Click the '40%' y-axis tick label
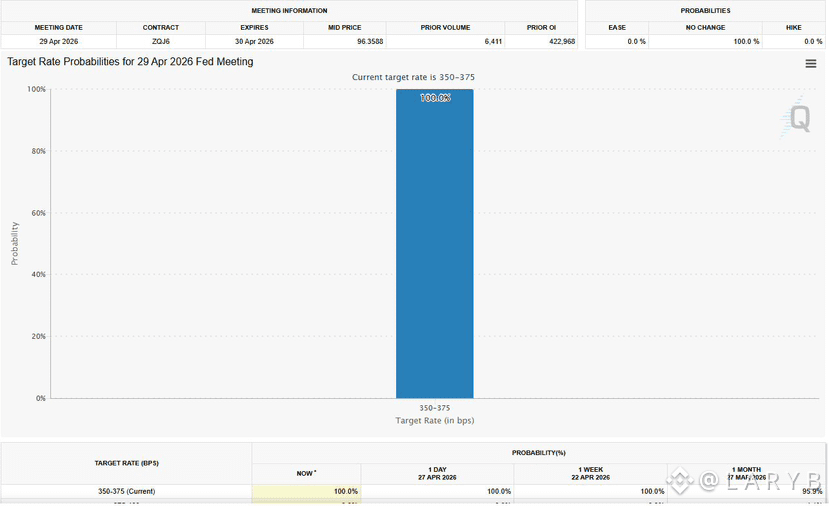The width and height of the screenshot is (829, 506). (x=39, y=274)
